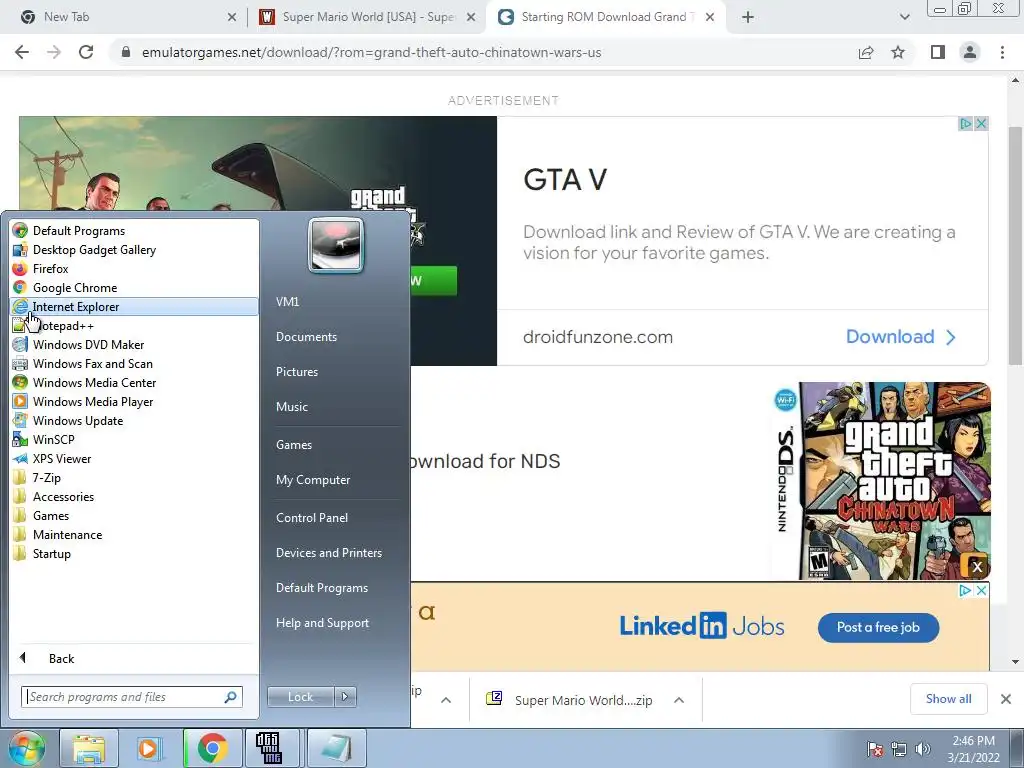The width and height of the screenshot is (1024, 768).
Task: Open Chrome's three-dot menu
Action: [1002, 52]
